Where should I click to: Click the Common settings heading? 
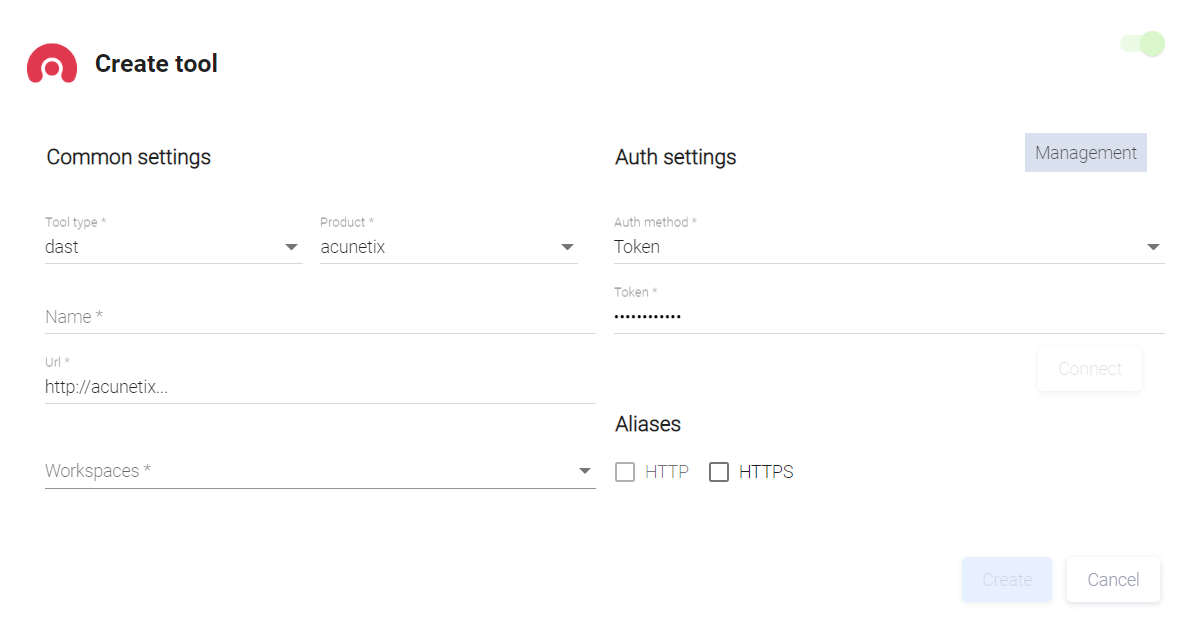(129, 157)
